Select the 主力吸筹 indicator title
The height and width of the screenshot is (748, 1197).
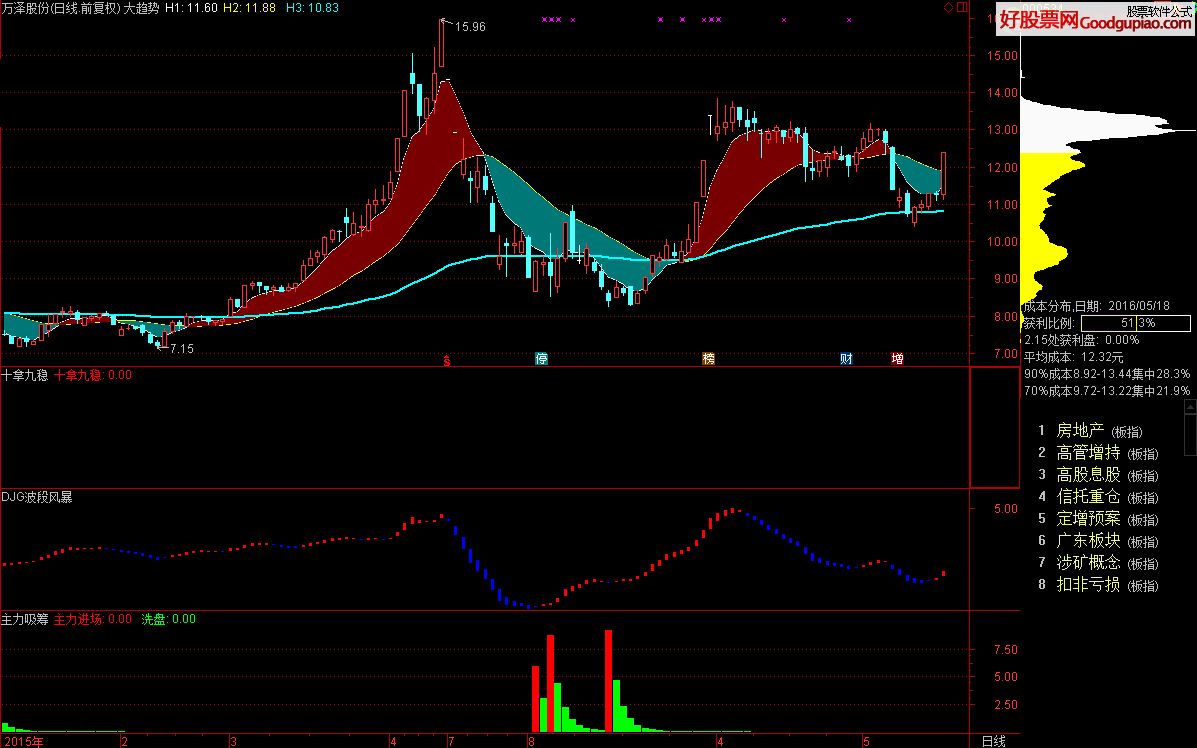pyautogui.click(x=24, y=619)
